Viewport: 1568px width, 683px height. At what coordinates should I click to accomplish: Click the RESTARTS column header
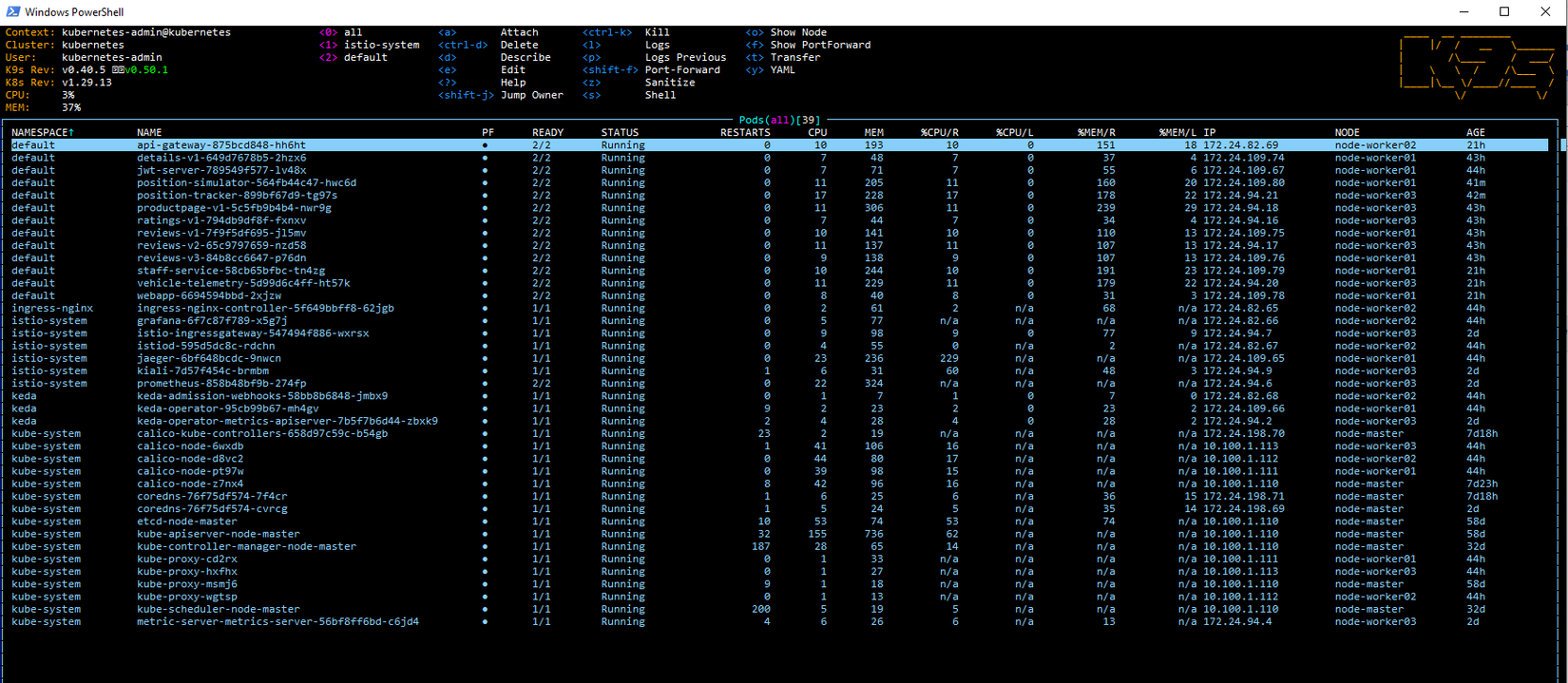click(745, 133)
